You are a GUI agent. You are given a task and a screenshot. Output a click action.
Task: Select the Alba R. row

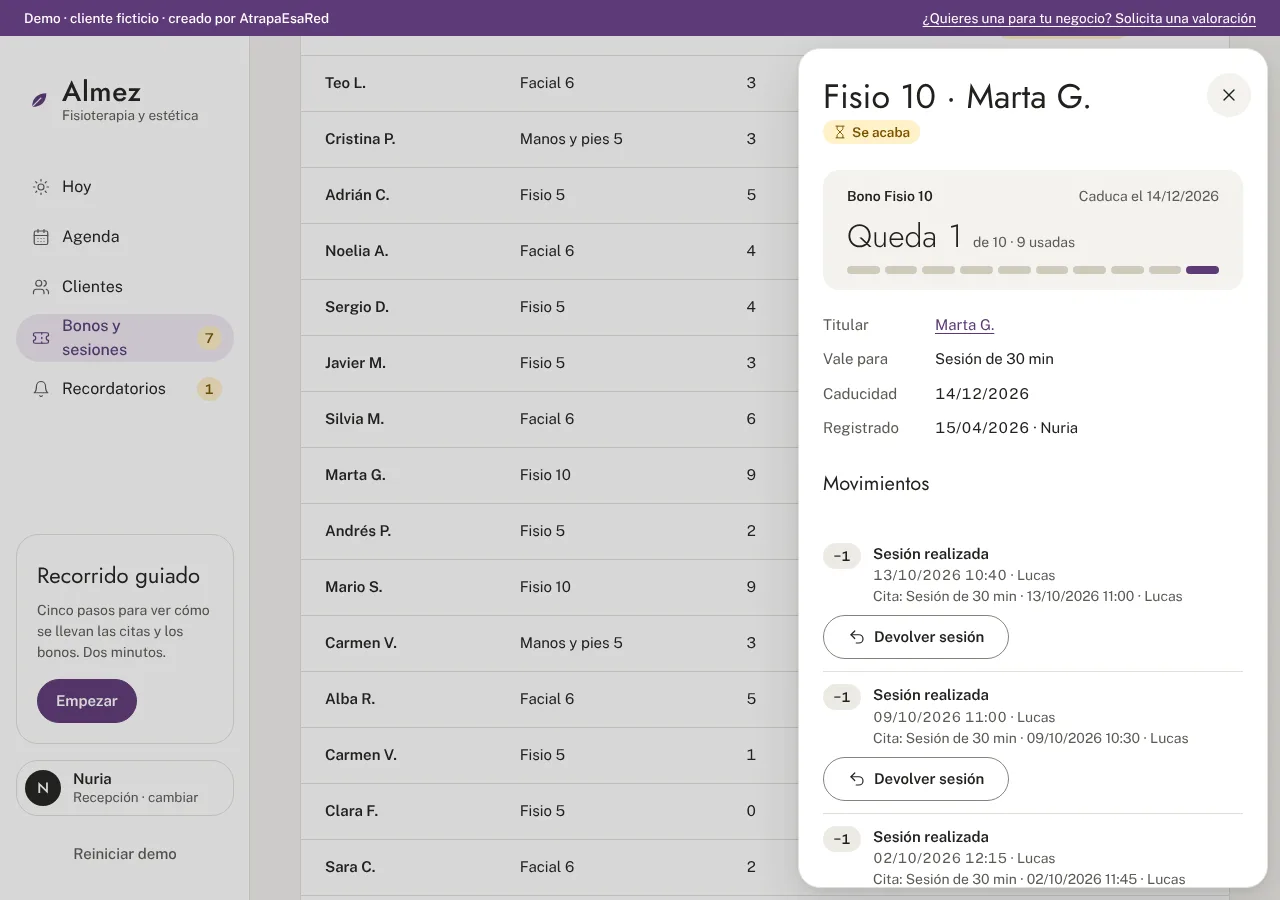[x=550, y=699]
